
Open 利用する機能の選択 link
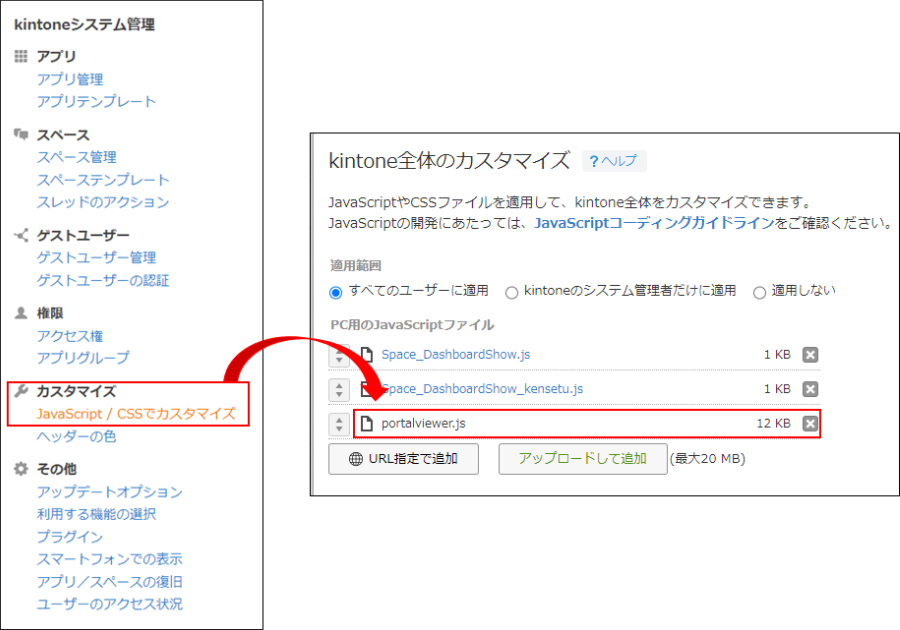click(96, 514)
